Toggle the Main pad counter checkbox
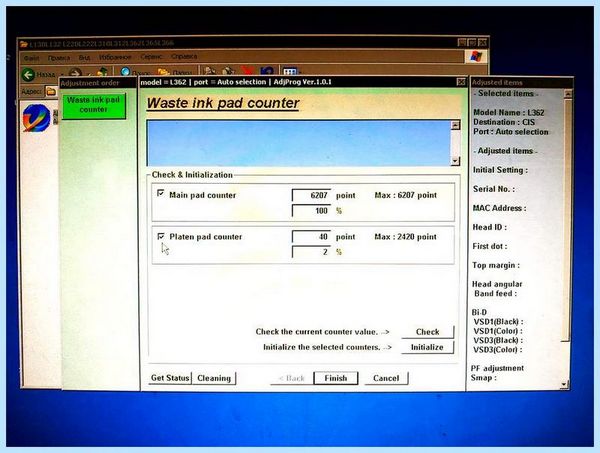600x453 pixels. click(x=161, y=193)
